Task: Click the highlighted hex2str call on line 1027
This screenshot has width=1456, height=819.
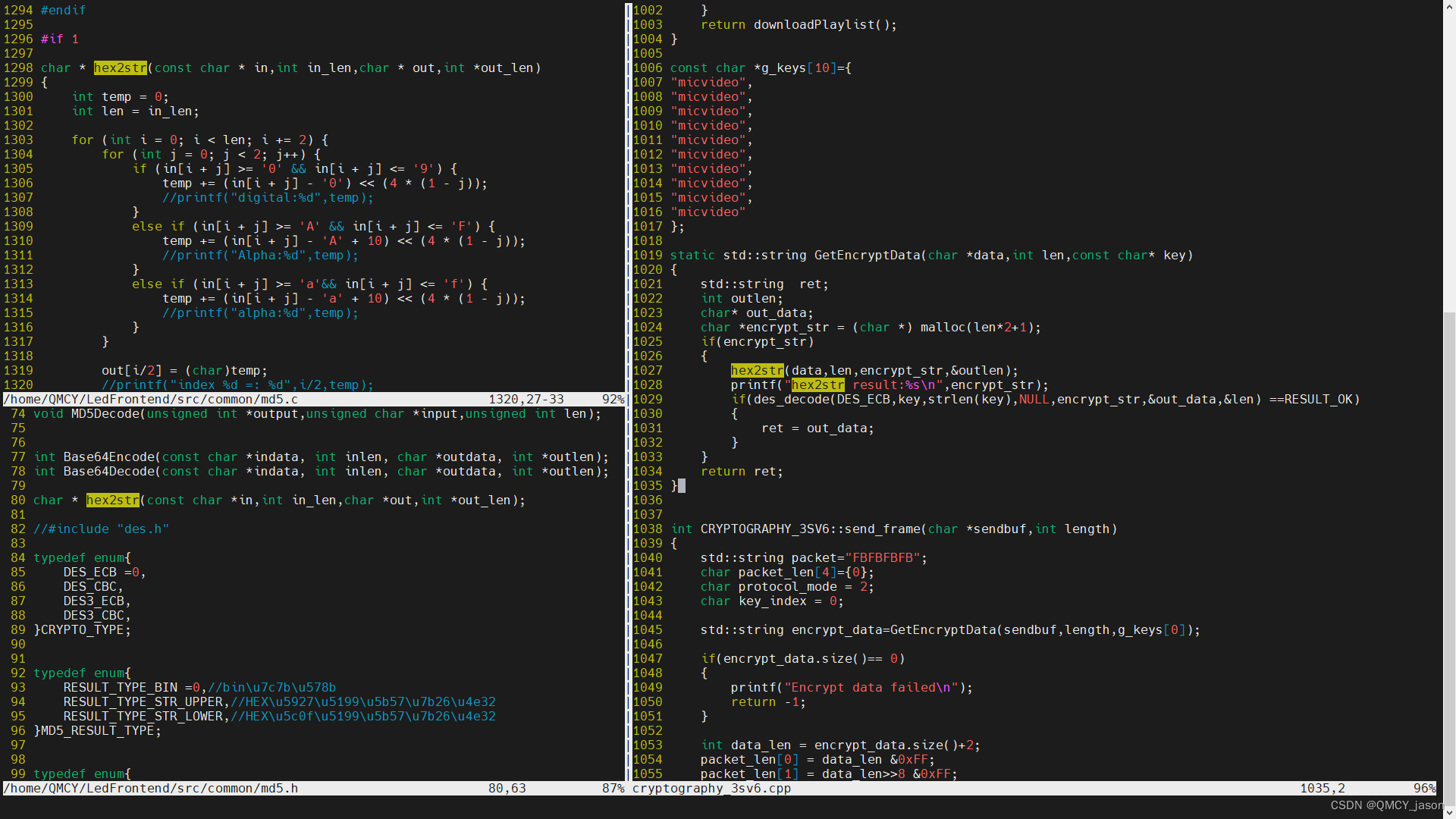Action: point(757,371)
